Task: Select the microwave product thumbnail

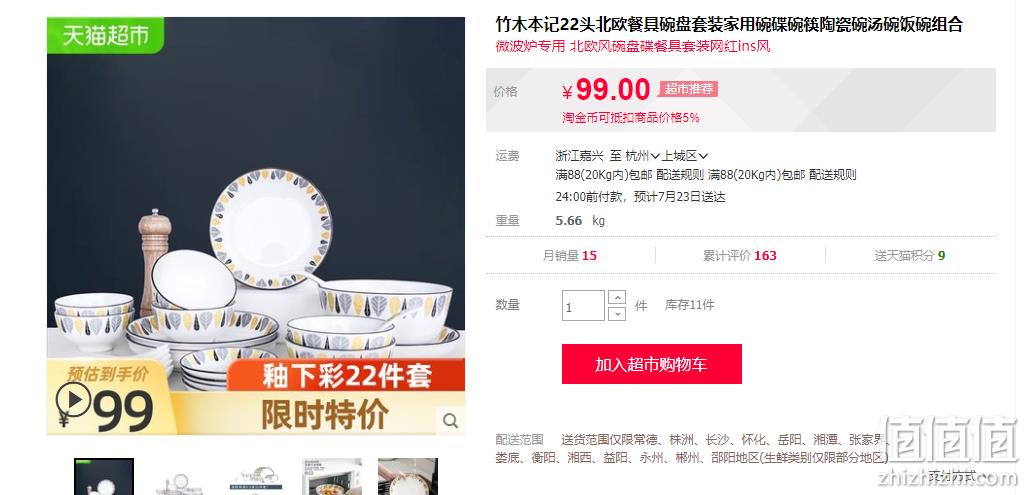Action: pyautogui.click(x=332, y=477)
